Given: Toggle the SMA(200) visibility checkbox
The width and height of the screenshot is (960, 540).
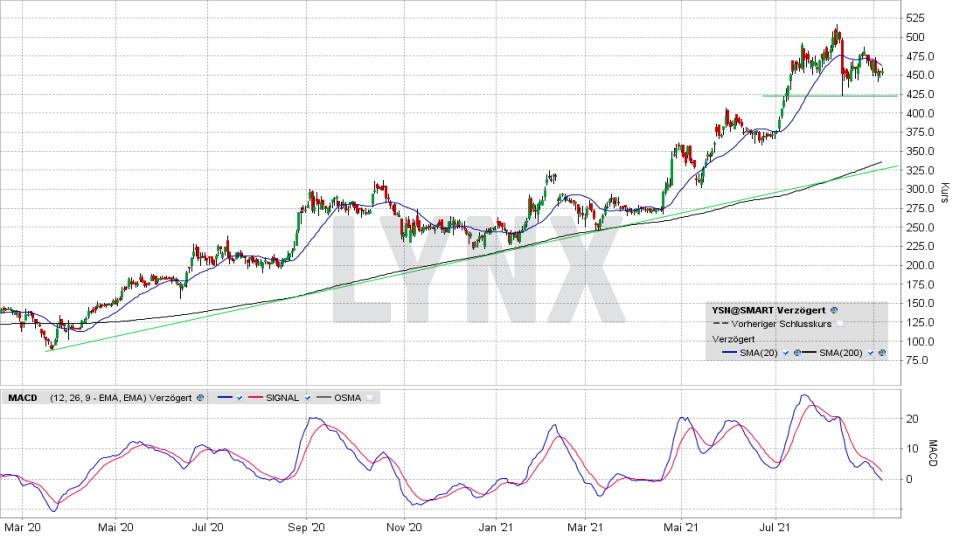Looking at the screenshot, I should point(871,353).
